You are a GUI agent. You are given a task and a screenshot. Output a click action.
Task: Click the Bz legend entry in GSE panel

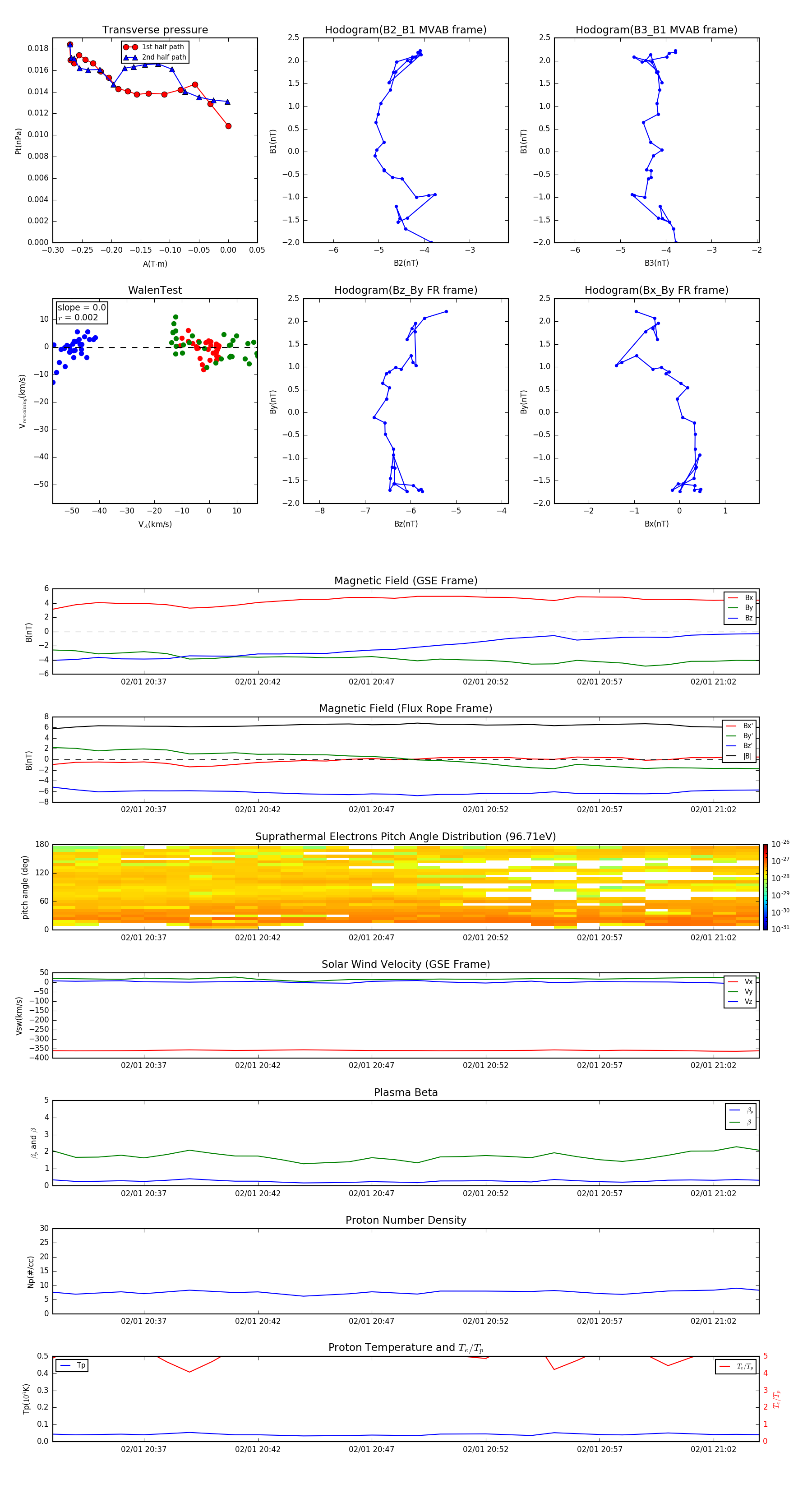tap(740, 618)
